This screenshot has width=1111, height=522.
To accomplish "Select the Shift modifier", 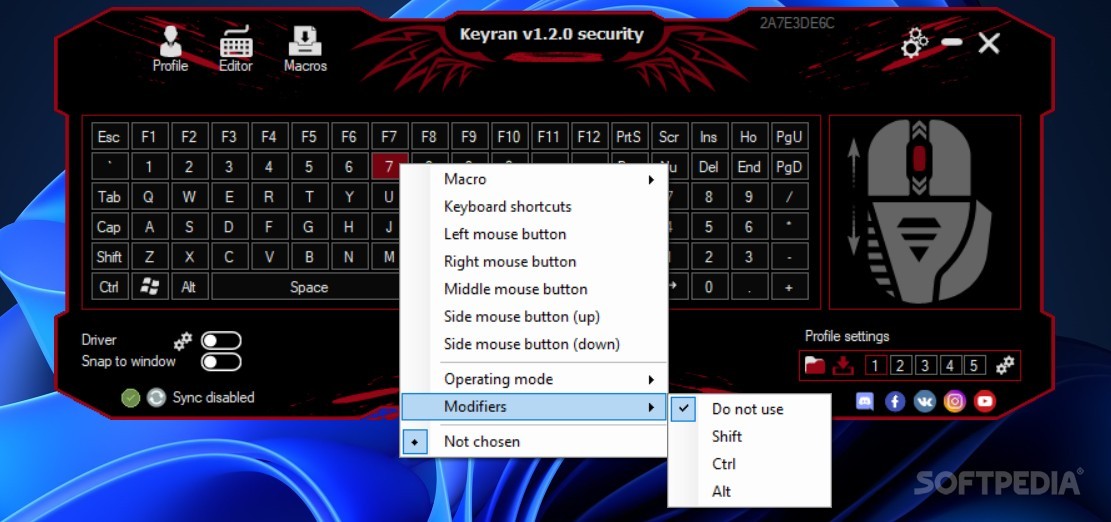I will pyautogui.click(x=749, y=436).
